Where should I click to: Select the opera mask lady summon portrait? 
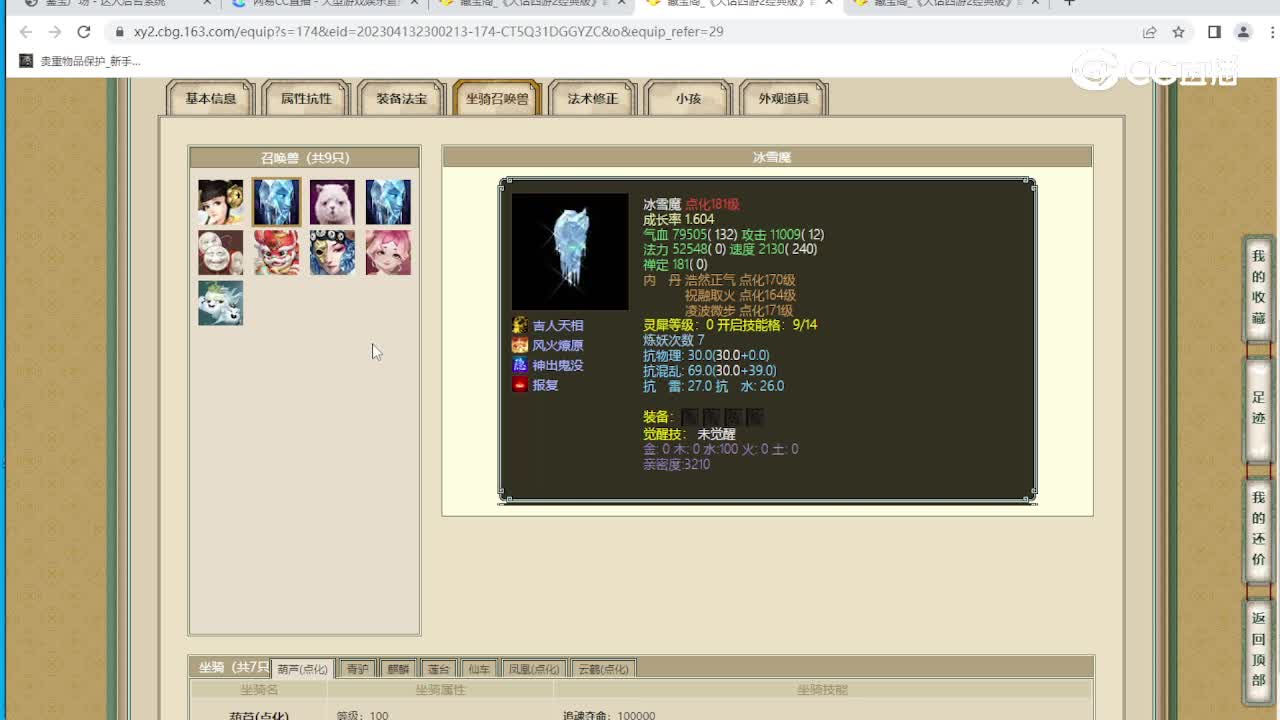click(x=332, y=253)
